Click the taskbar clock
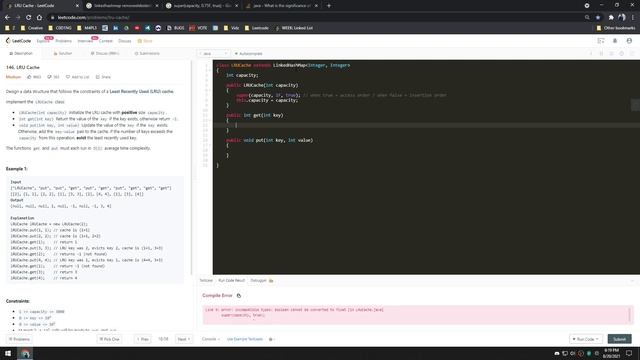Image resolution: width=640 pixels, height=360 pixels. 611,353
